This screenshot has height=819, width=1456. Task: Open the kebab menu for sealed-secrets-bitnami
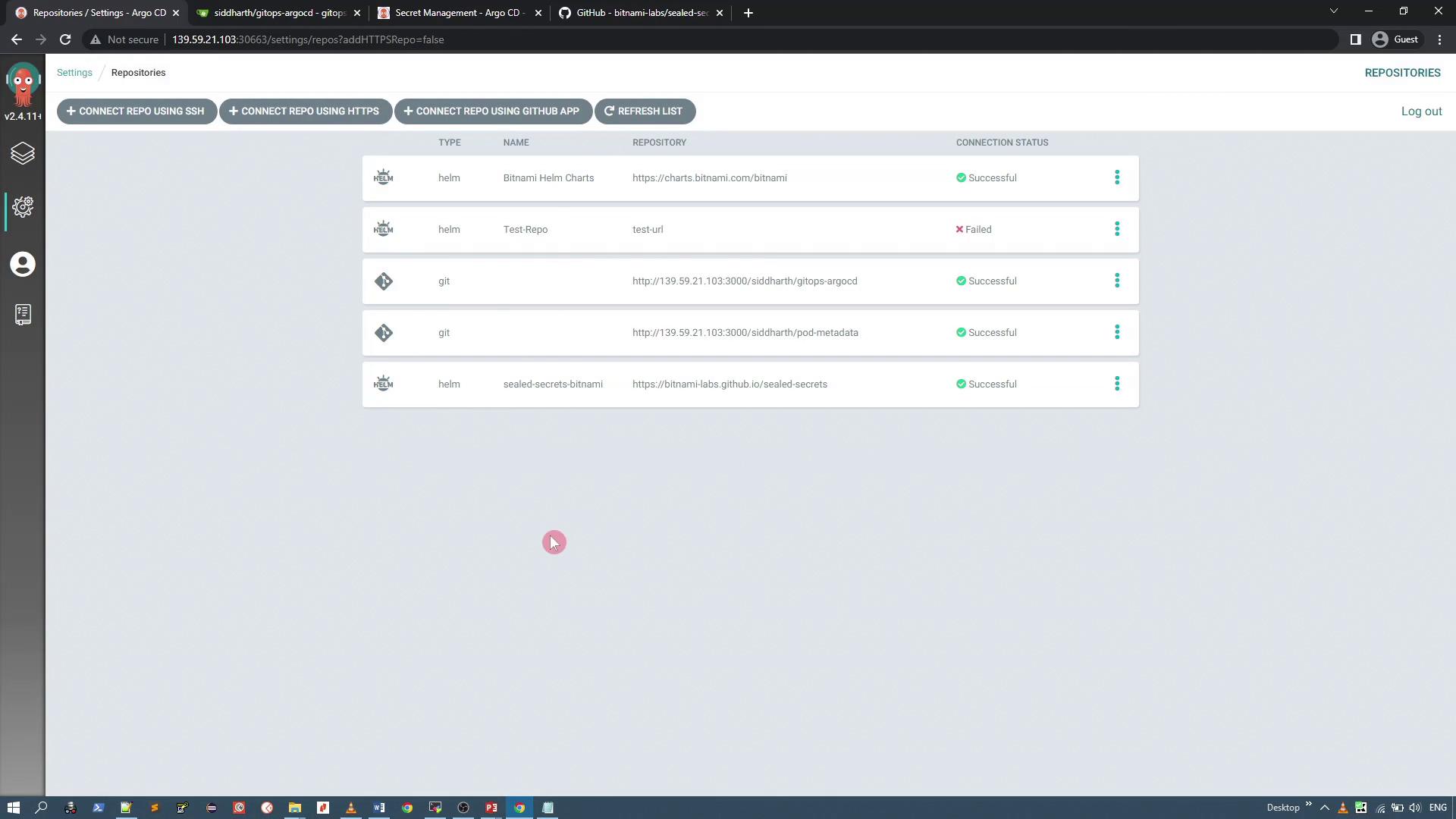1117,384
